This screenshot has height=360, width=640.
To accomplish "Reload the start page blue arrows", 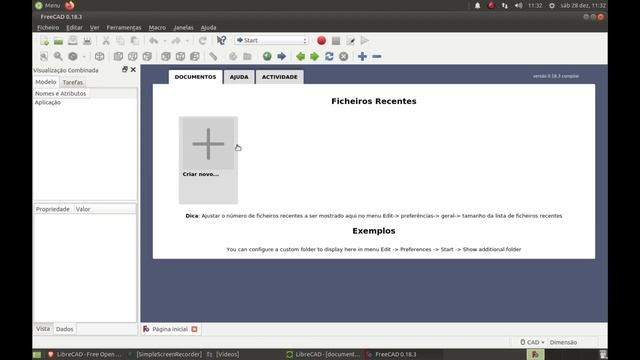I will point(329,56).
